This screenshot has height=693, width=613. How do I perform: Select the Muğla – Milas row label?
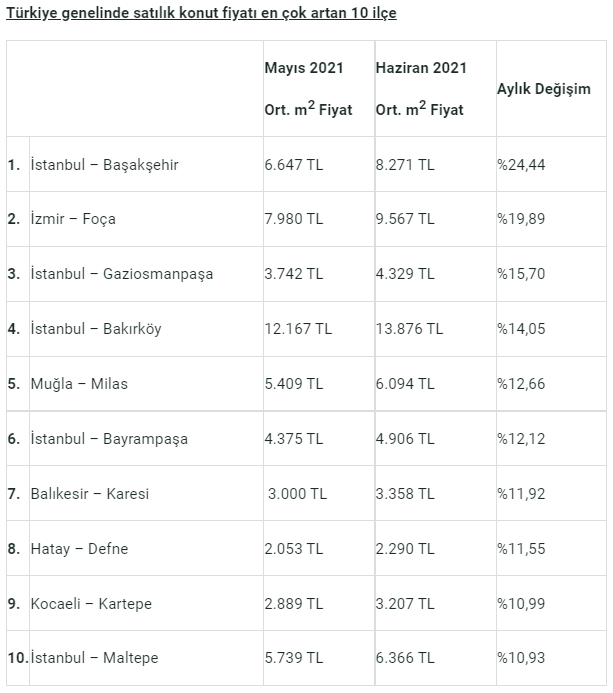coord(79,384)
